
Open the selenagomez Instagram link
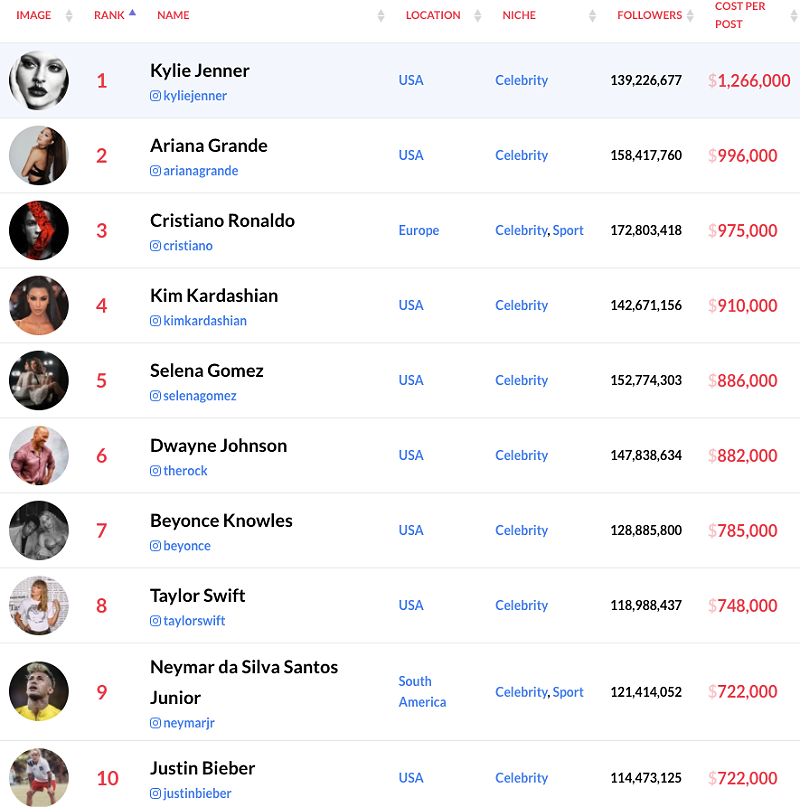coord(200,396)
